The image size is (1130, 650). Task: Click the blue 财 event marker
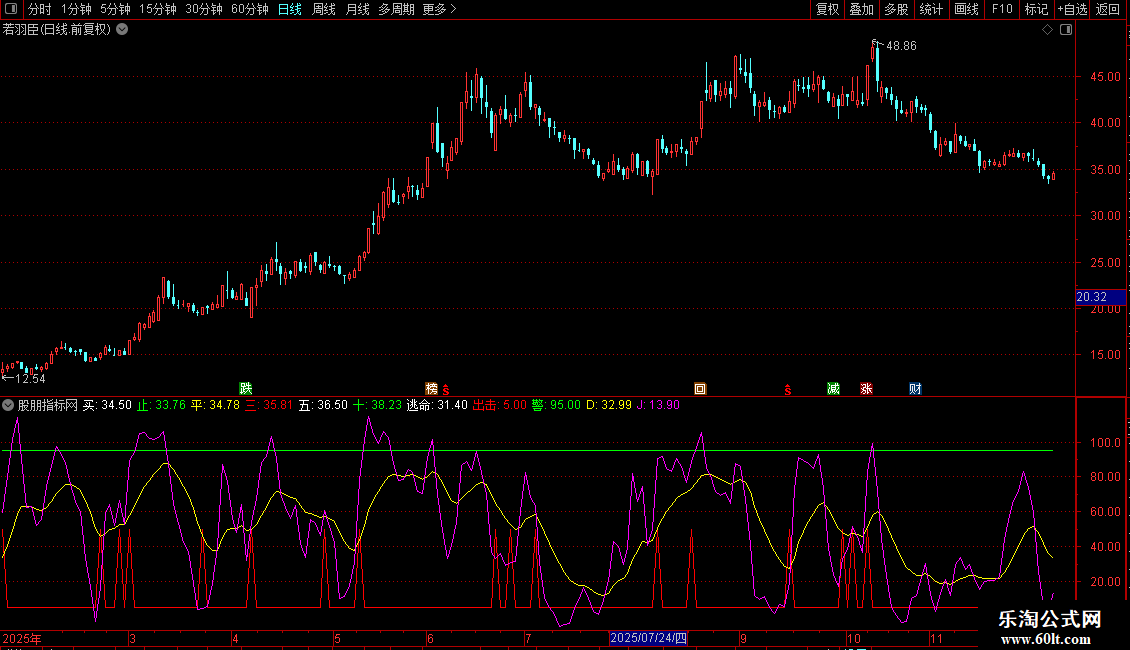915,388
